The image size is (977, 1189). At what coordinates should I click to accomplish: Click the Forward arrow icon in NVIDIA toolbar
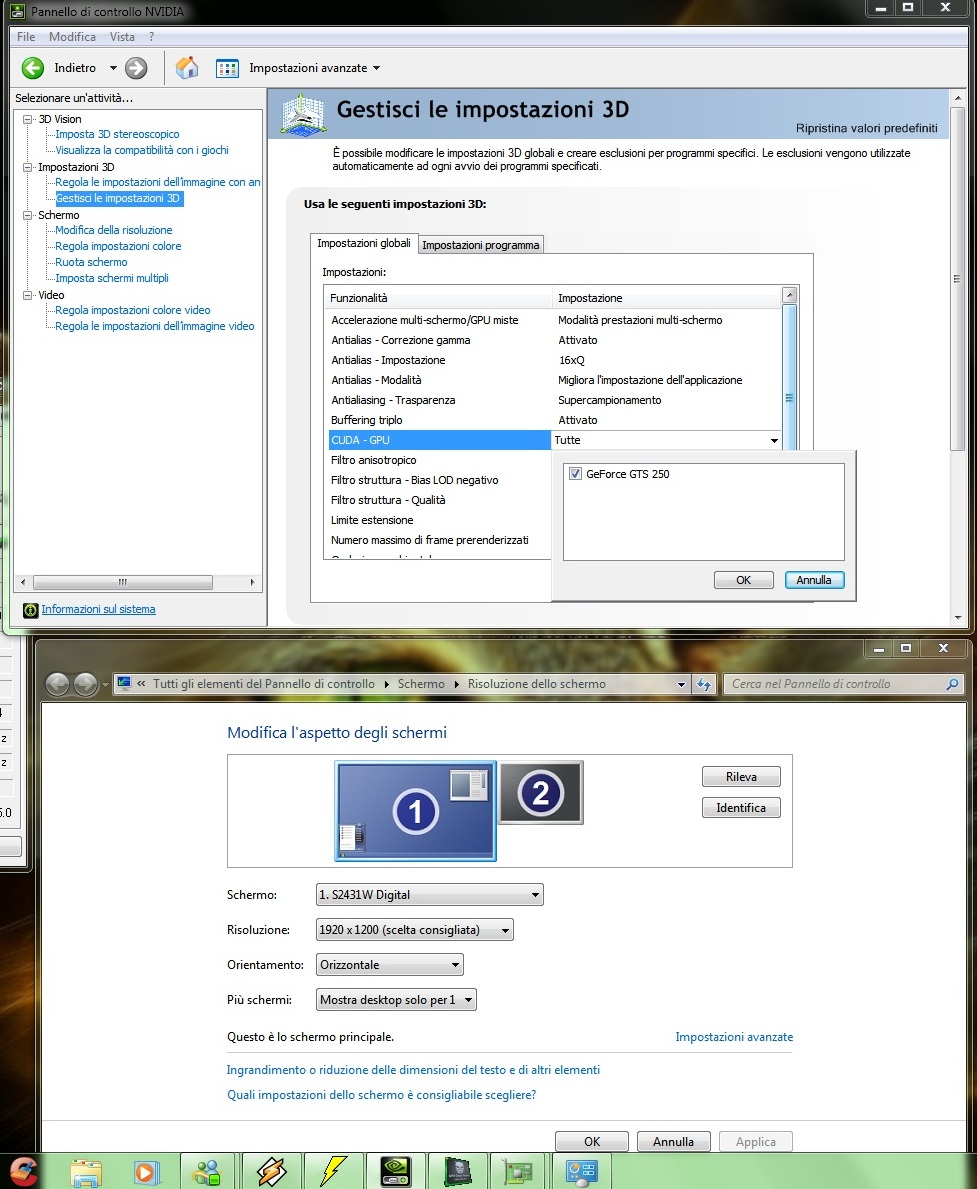[x=136, y=68]
